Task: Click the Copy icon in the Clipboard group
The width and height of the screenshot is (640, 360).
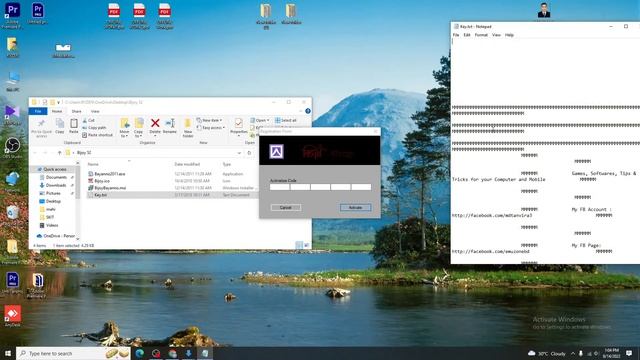Action: [x=60, y=126]
